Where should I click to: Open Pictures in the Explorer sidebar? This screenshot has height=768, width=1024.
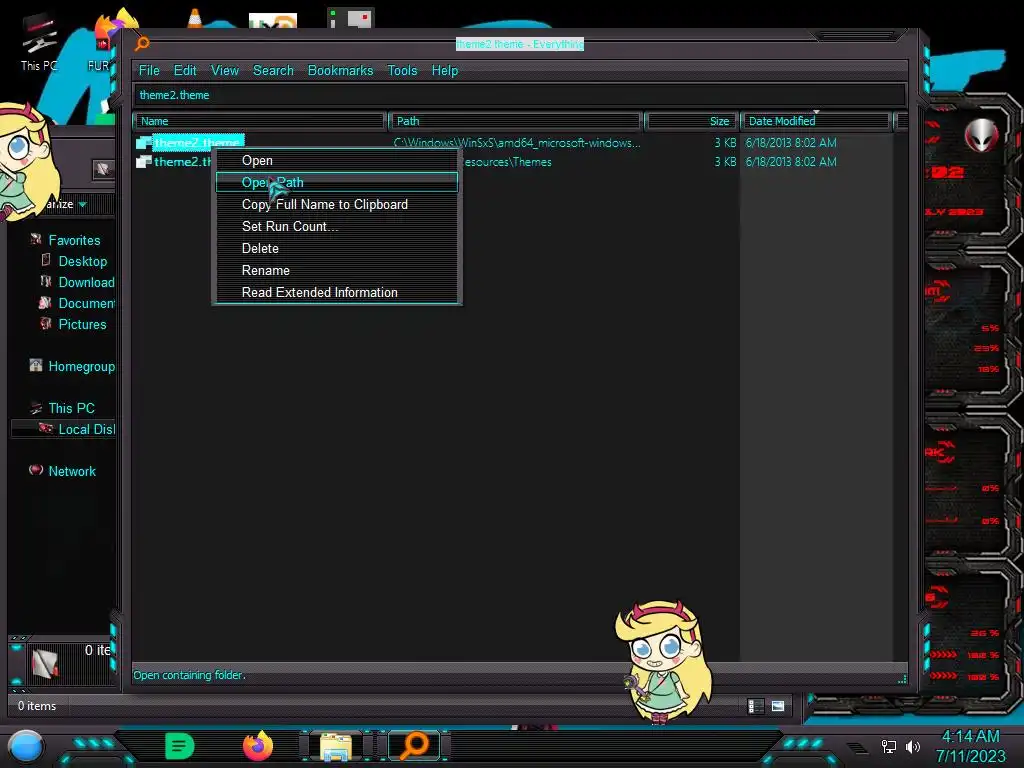click(82, 324)
